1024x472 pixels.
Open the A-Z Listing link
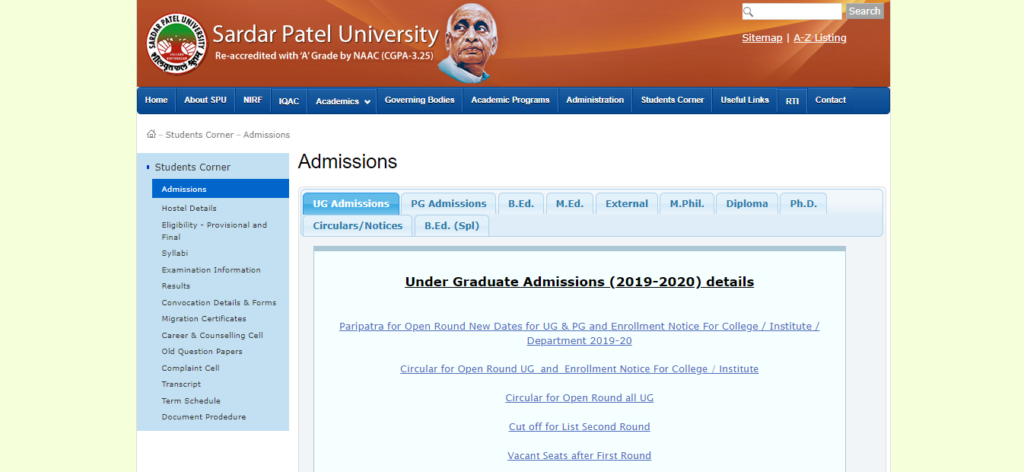(x=820, y=38)
